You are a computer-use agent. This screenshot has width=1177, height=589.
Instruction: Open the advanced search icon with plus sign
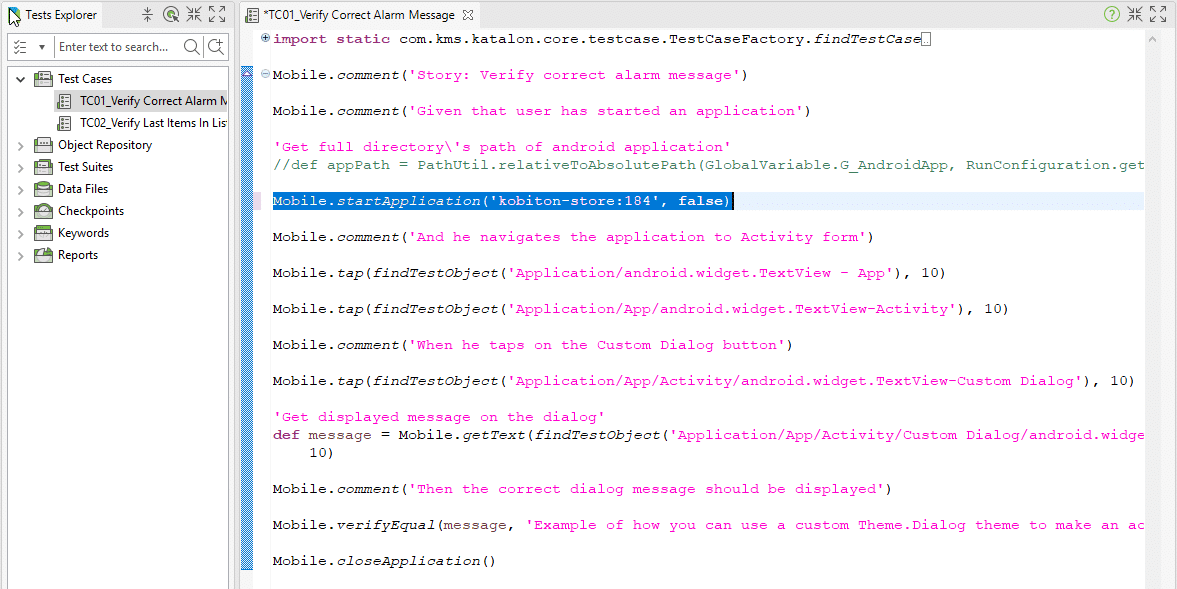[216, 47]
